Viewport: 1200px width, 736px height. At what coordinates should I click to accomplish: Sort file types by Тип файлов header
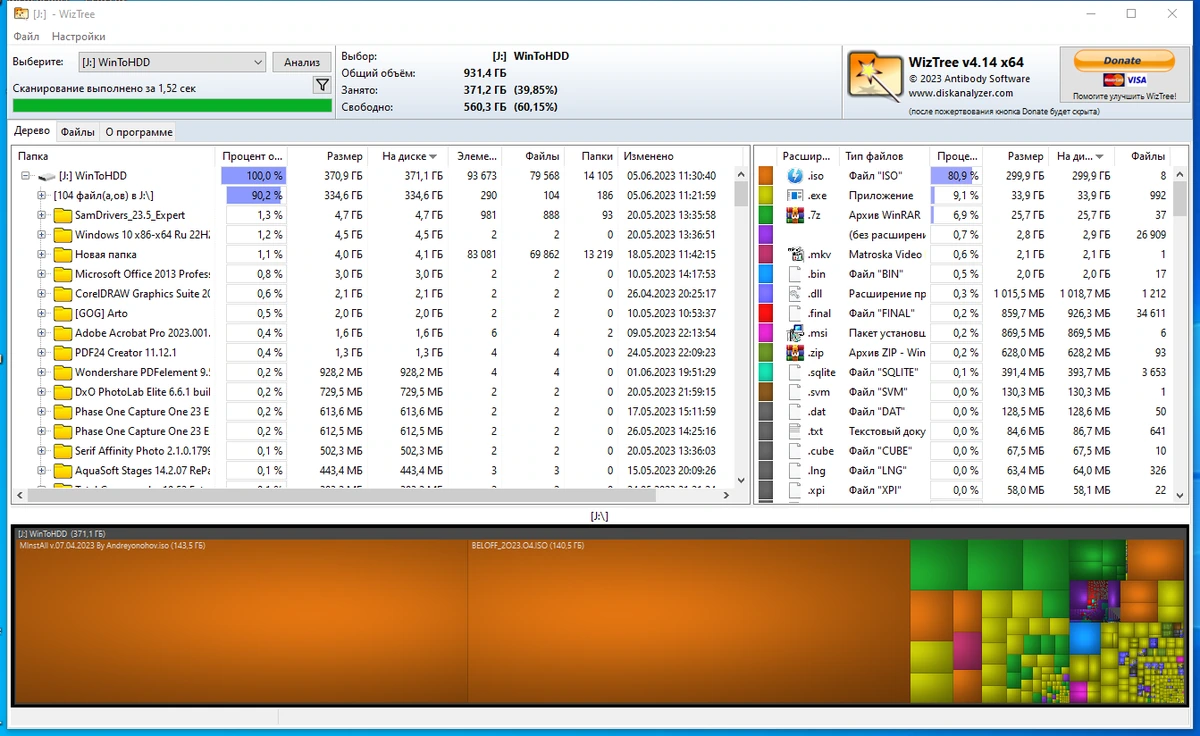pos(884,156)
